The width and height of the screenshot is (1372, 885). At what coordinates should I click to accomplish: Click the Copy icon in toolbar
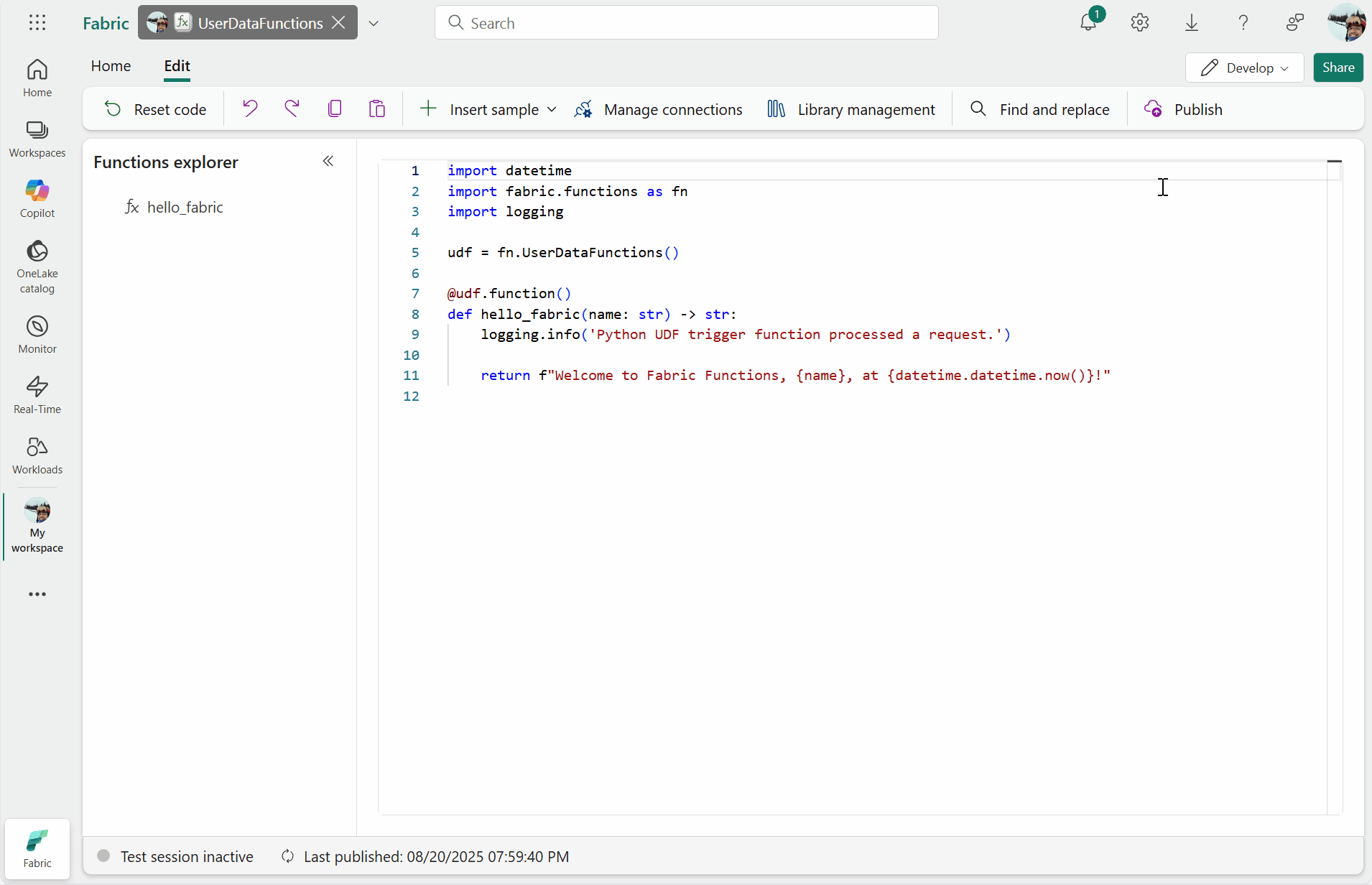pos(335,108)
